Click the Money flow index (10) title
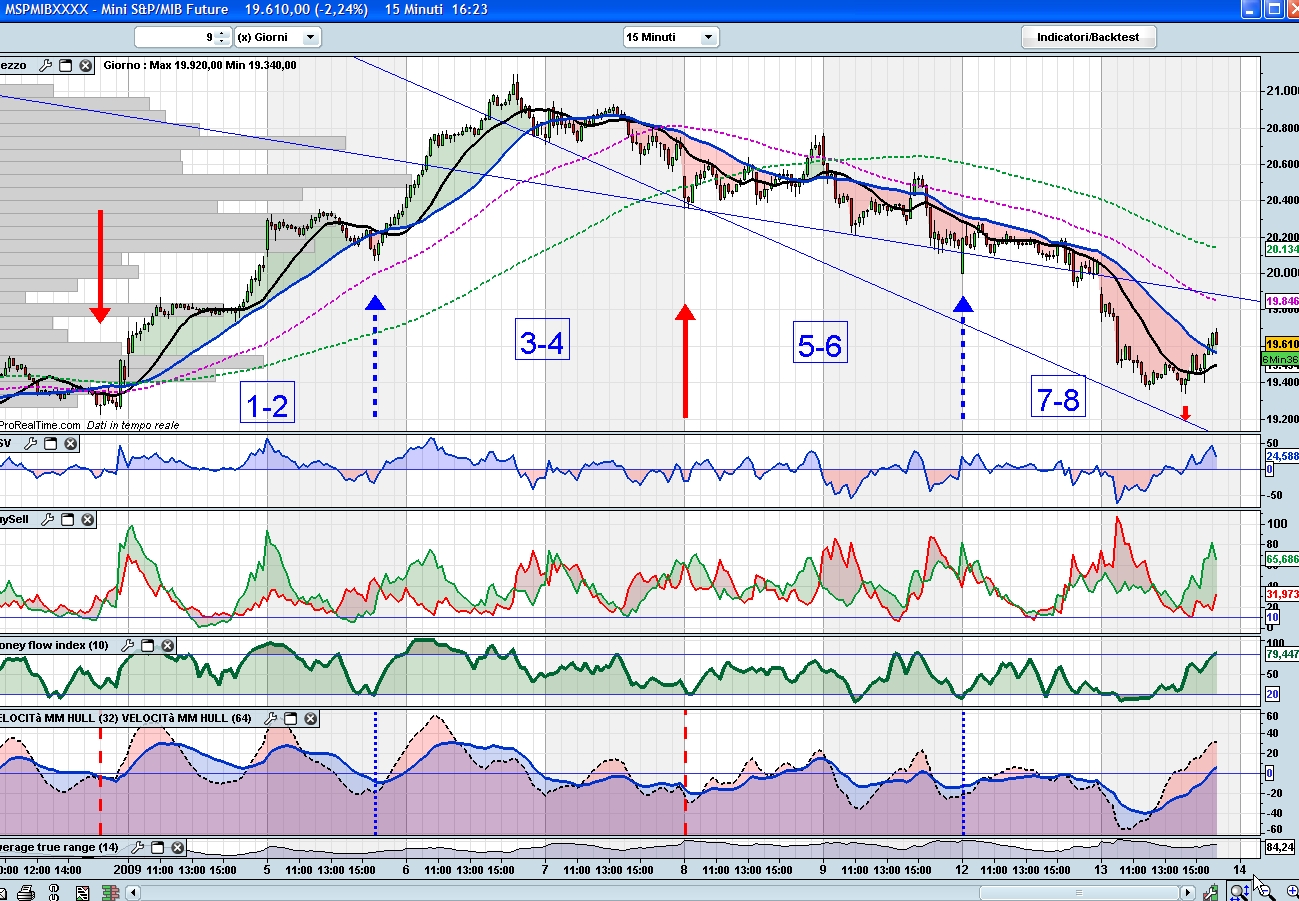The height and width of the screenshot is (901, 1299). point(55,645)
